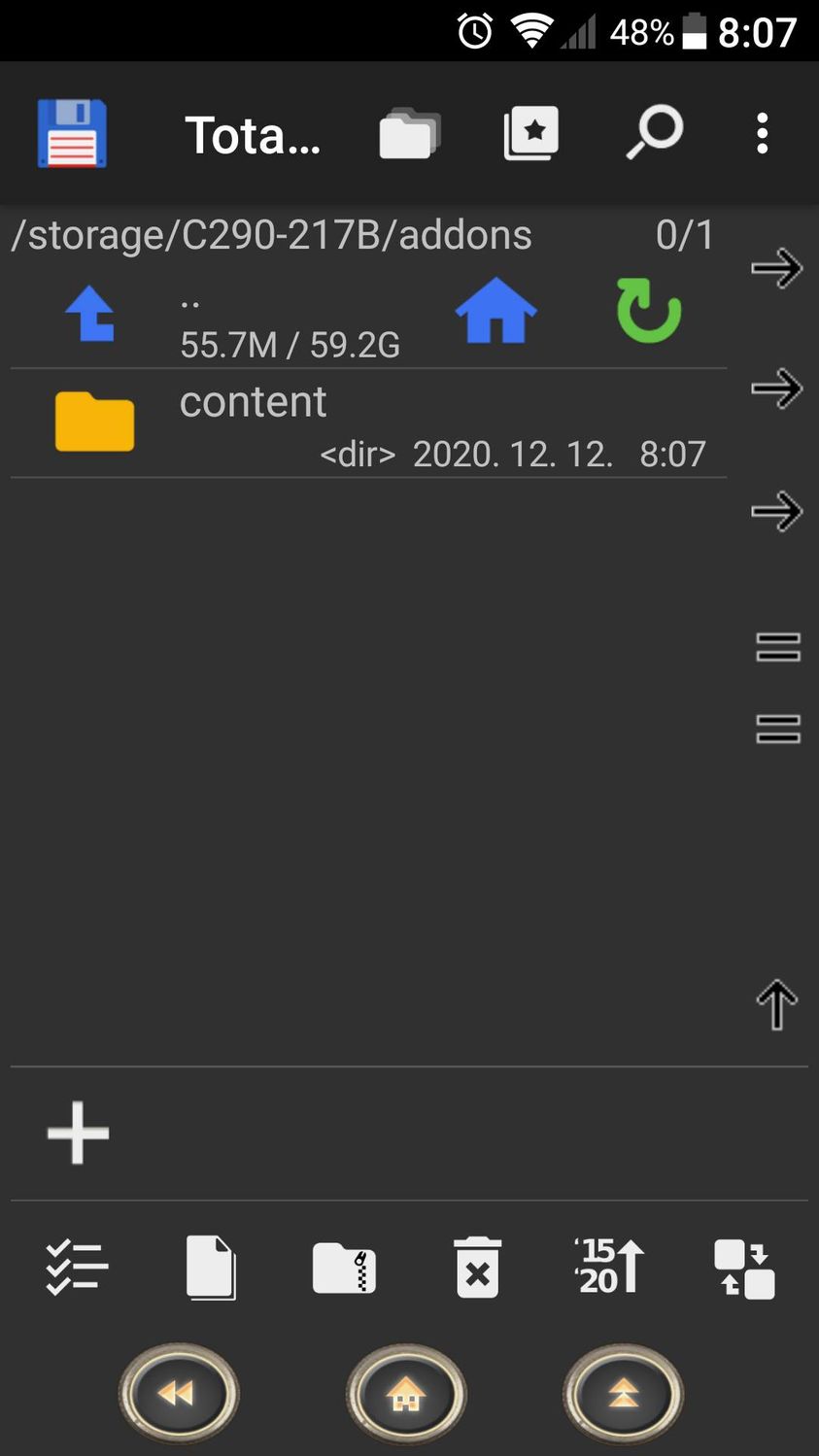Screen dimensions: 819x1456
Task: Add a button with the plus icon
Action: 79,1133
